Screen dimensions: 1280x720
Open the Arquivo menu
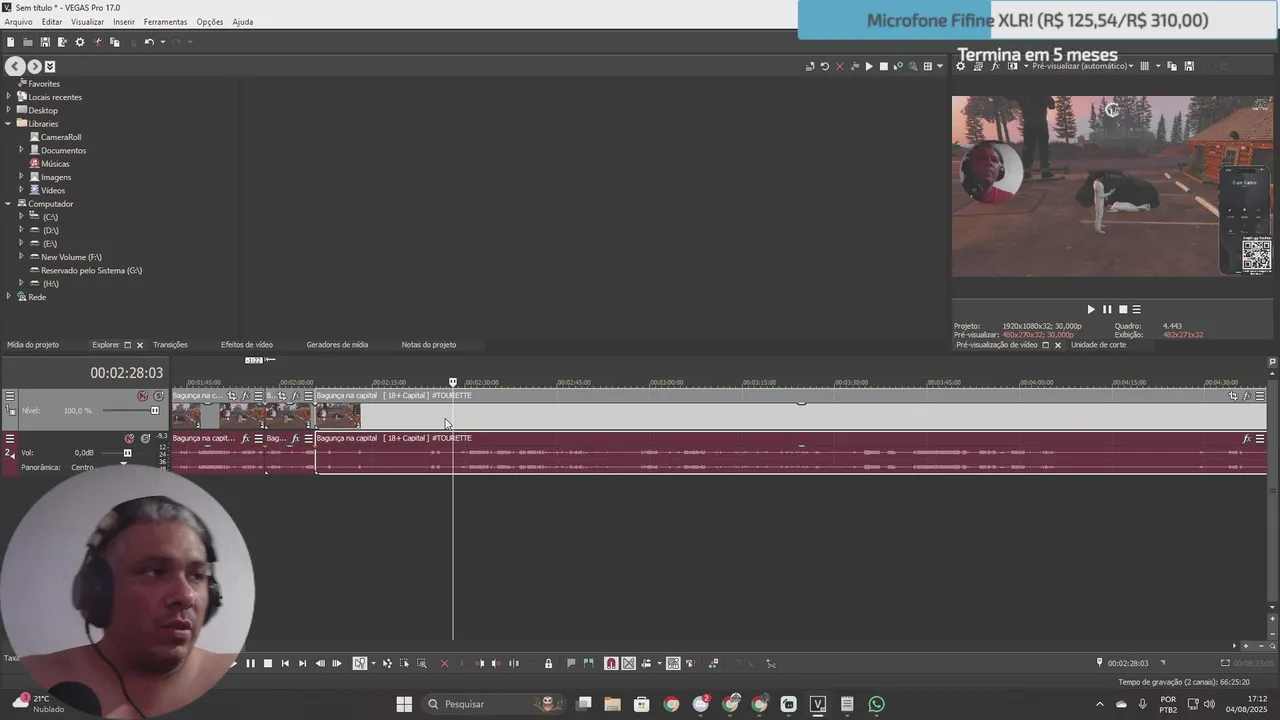click(18, 22)
